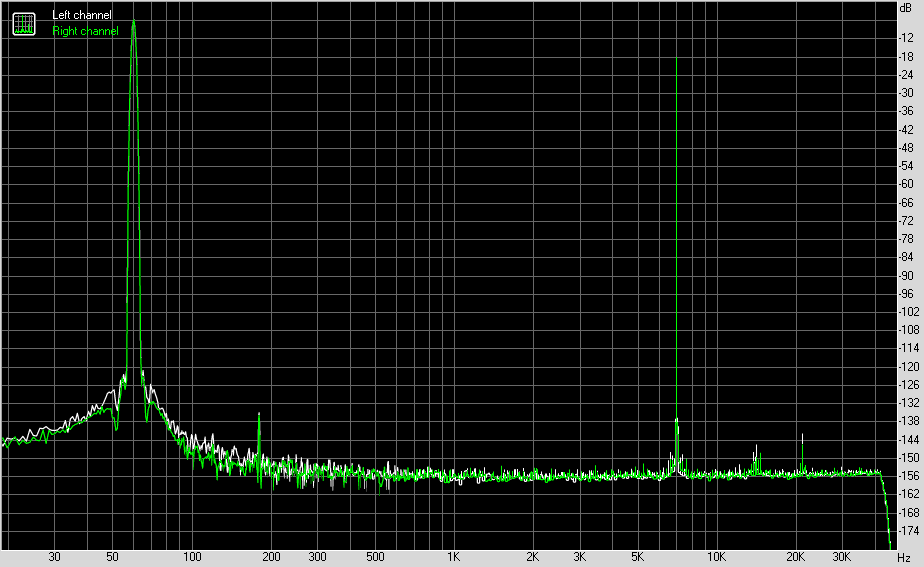The height and width of the screenshot is (567, 924).
Task: Click the top of the 7 kHz green spike
Action: point(676,59)
